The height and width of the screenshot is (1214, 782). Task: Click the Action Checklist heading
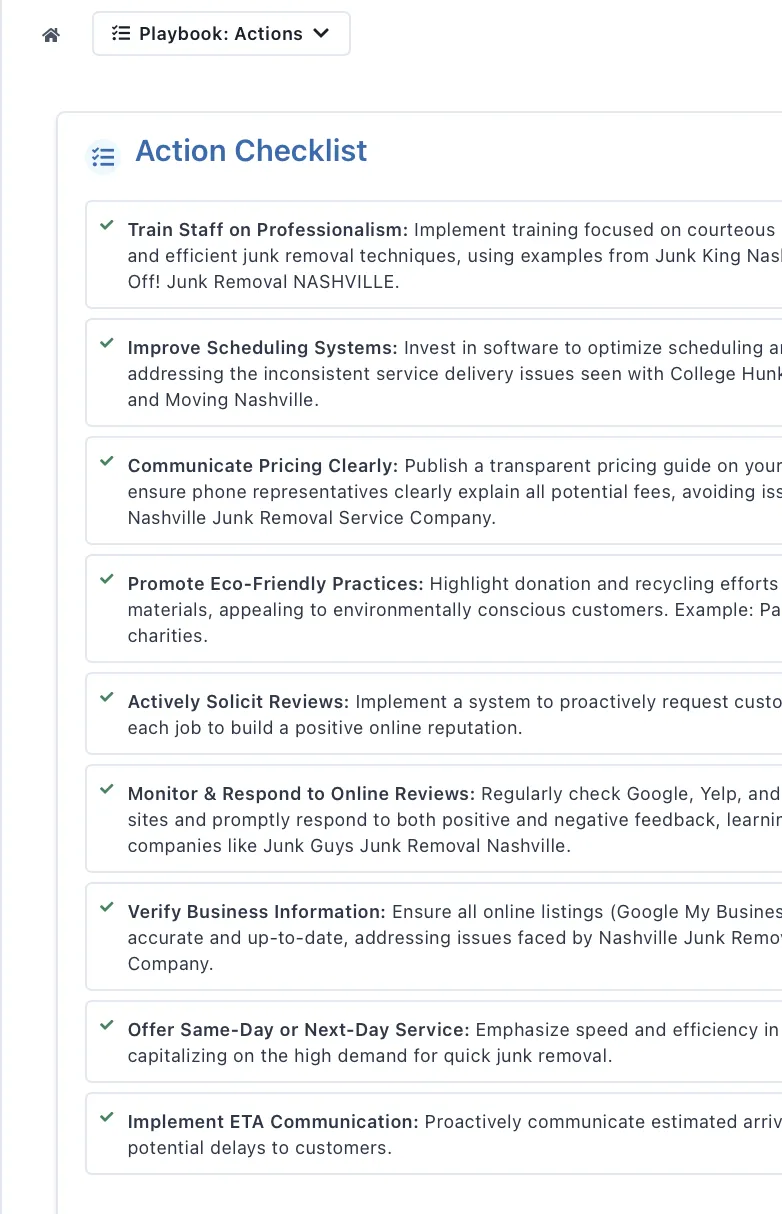point(251,151)
